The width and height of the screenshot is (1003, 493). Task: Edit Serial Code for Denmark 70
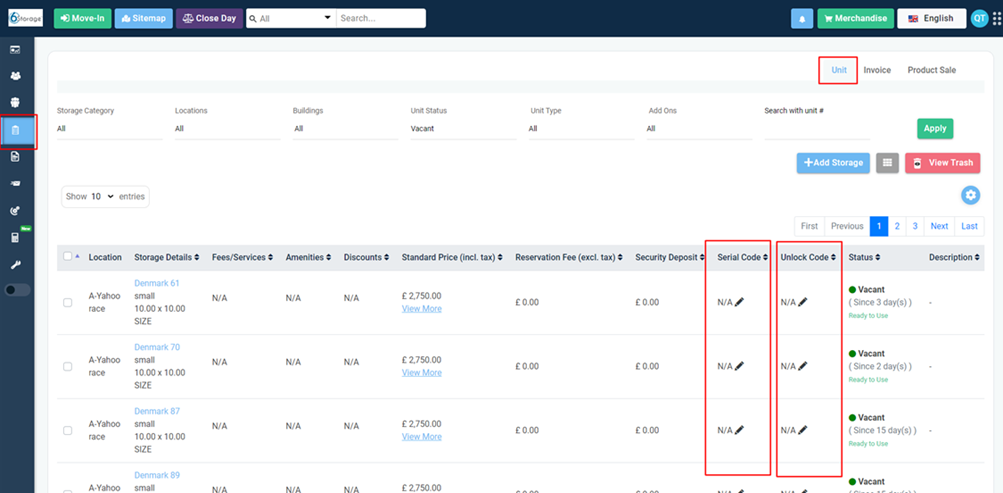tap(739, 366)
